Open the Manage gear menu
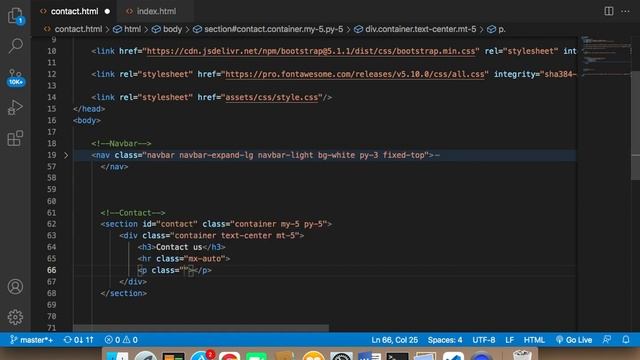The width and height of the screenshot is (640, 360). click(16, 317)
